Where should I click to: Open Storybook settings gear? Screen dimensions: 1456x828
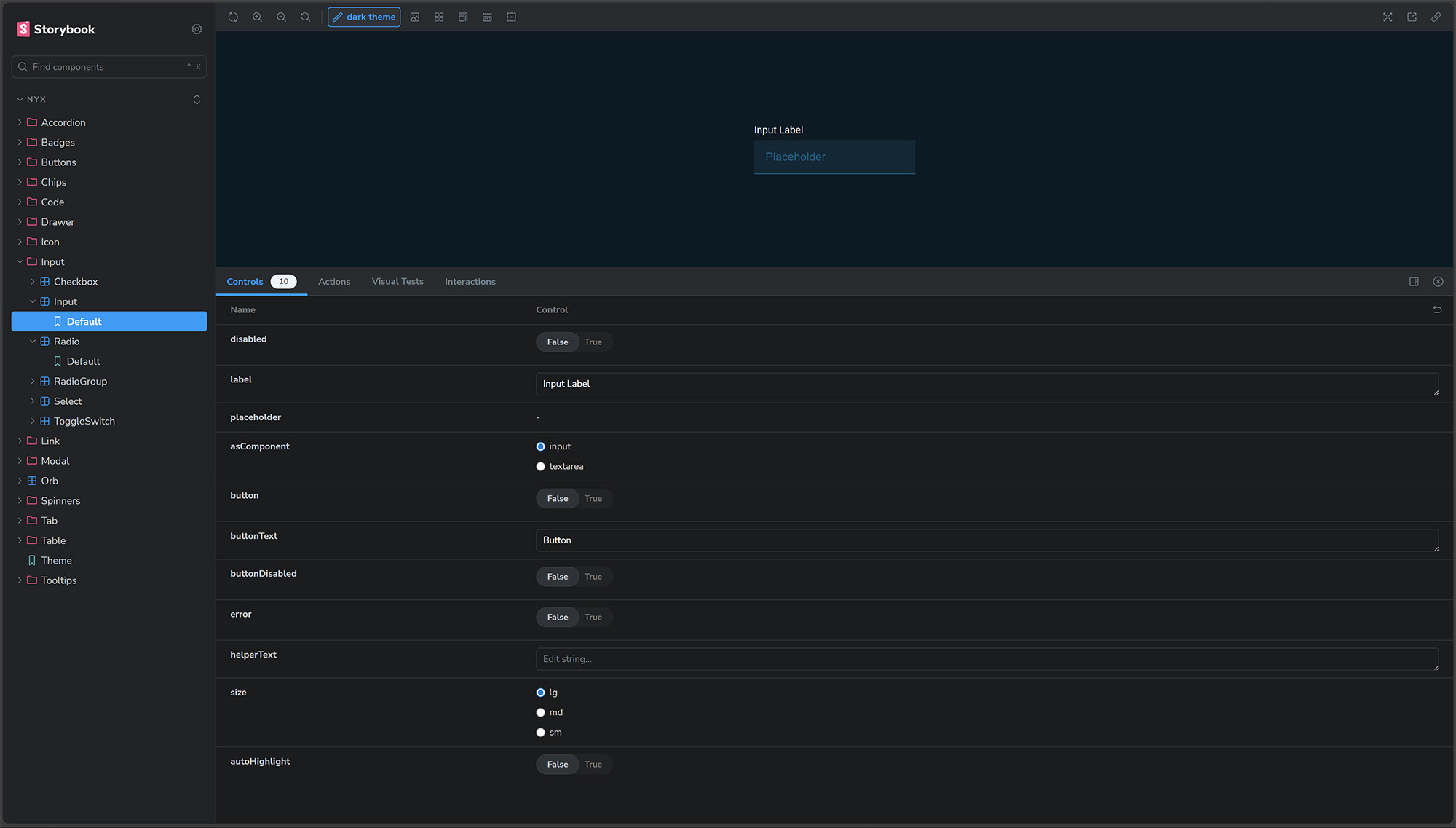pyautogui.click(x=197, y=29)
